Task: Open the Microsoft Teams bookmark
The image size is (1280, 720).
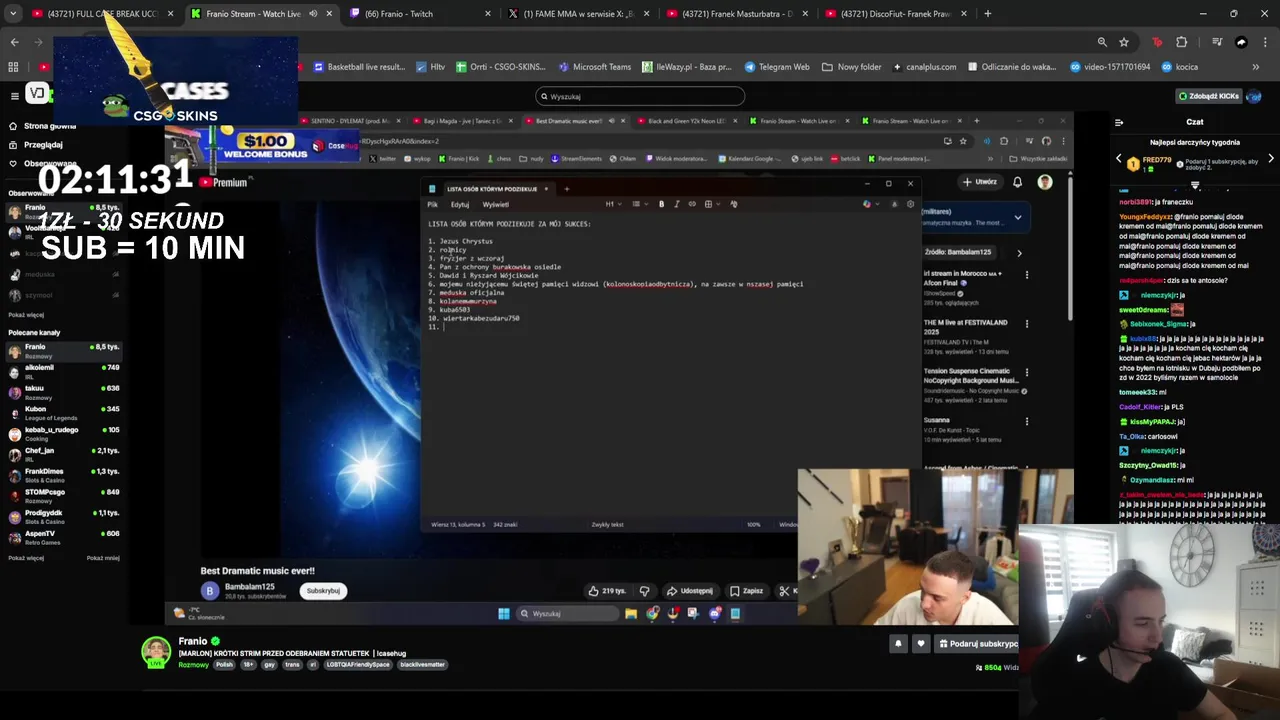Action: 595,67
